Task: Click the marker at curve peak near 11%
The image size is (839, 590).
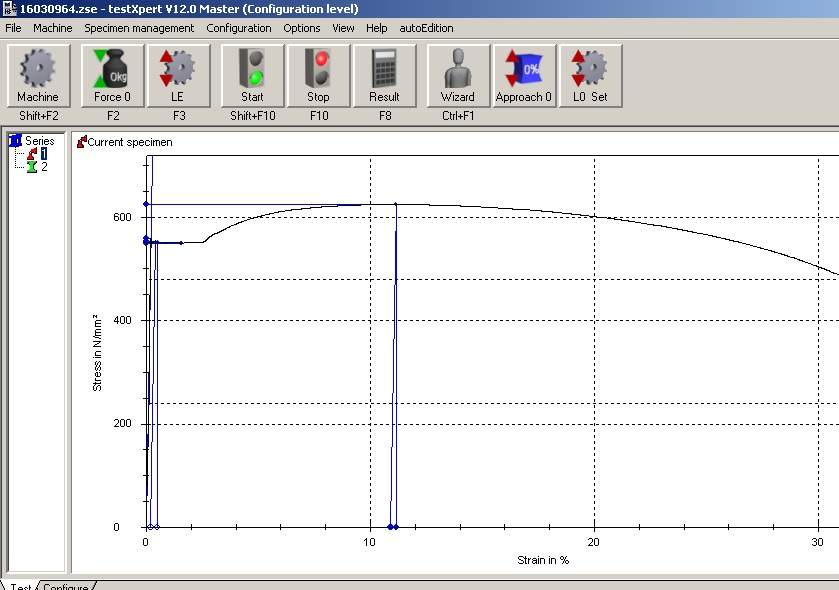Action: (x=395, y=204)
